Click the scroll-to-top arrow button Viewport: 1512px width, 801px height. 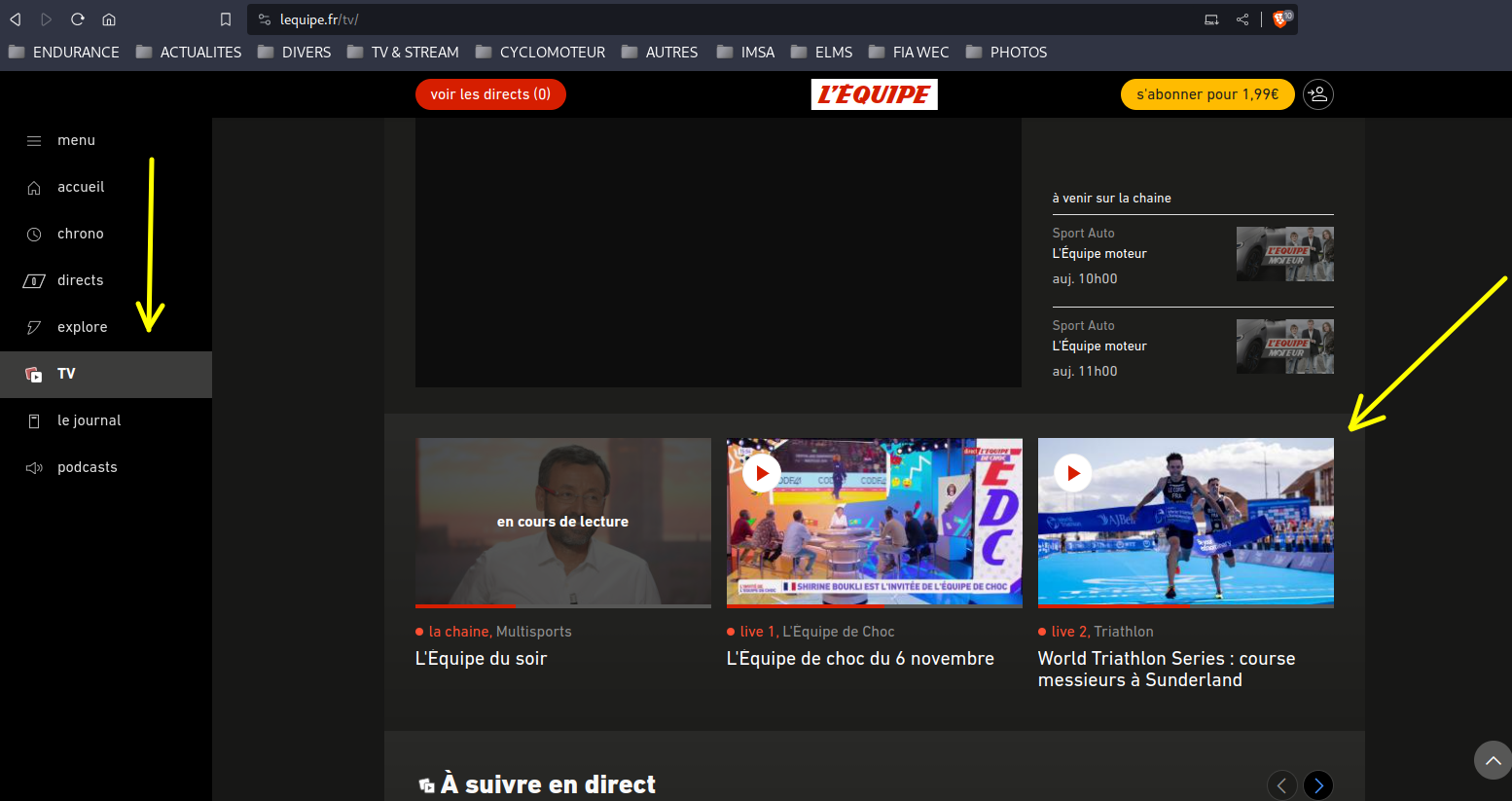pyautogui.click(x=1493, y=760)
